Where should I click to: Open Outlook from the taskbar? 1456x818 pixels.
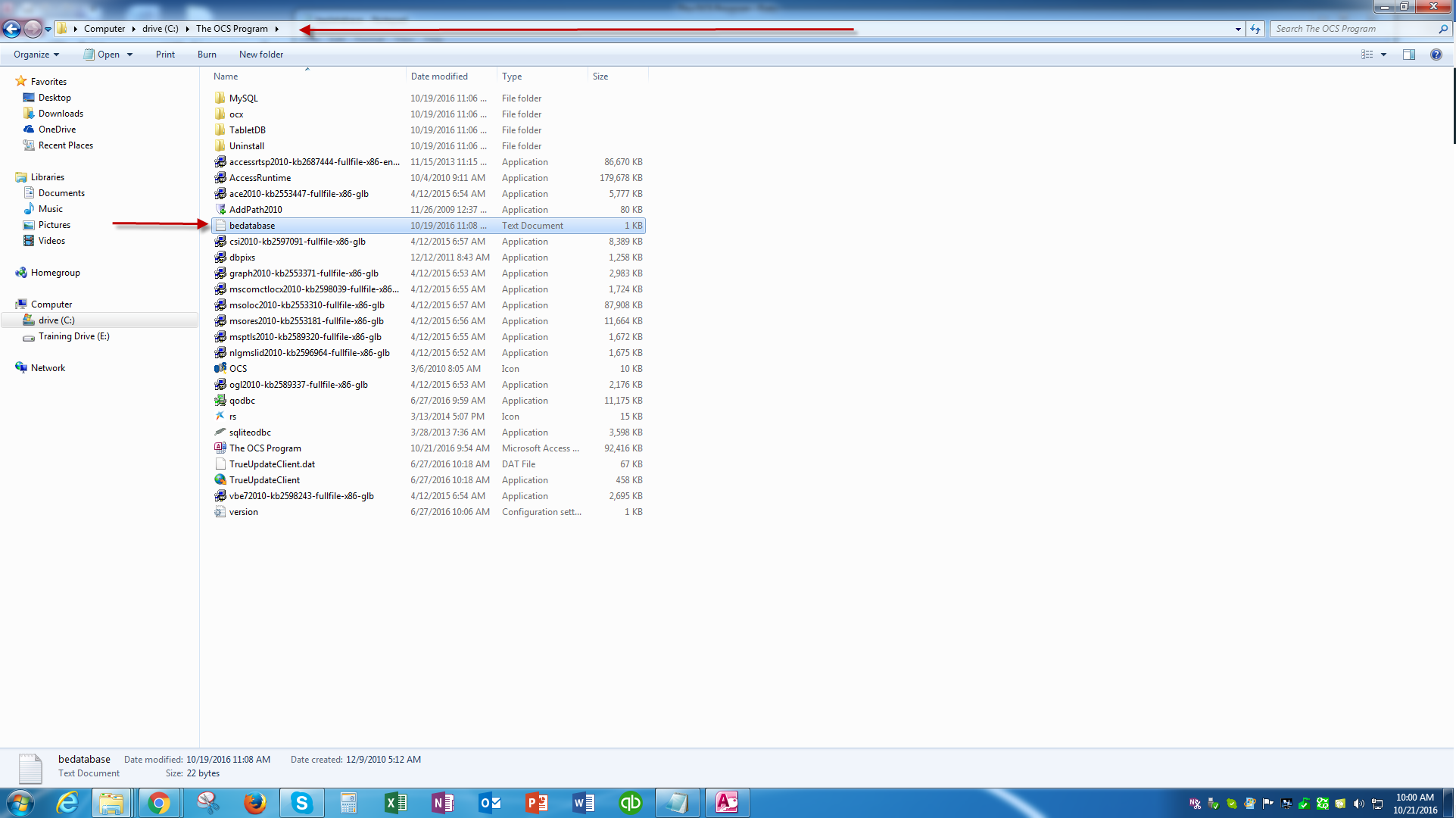(489, 803)
